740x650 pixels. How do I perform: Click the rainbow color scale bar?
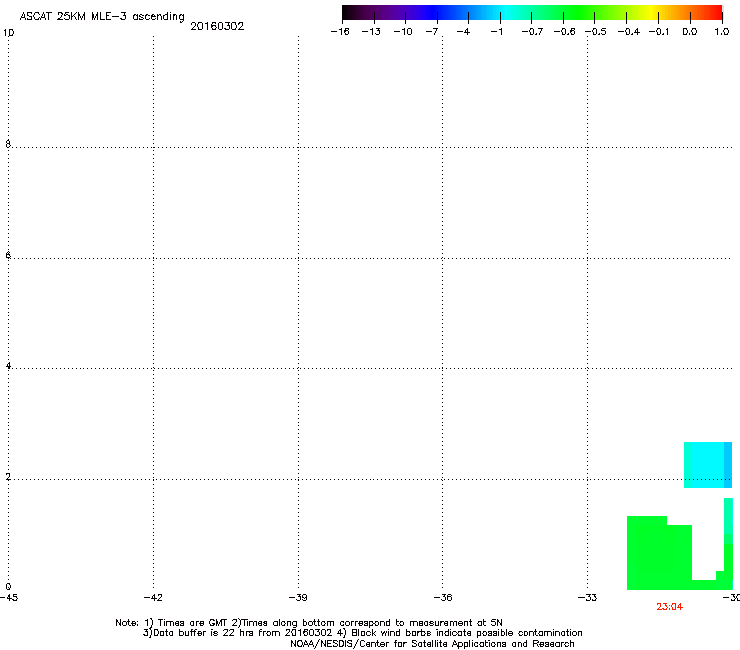tap(532, 12)
